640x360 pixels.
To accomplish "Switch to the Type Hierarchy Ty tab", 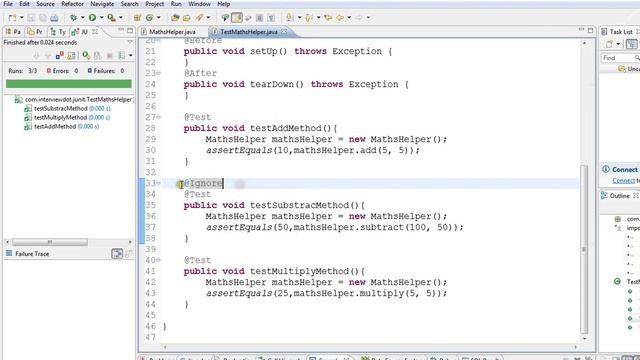I will pyautogui.click(x=58, y=32).
